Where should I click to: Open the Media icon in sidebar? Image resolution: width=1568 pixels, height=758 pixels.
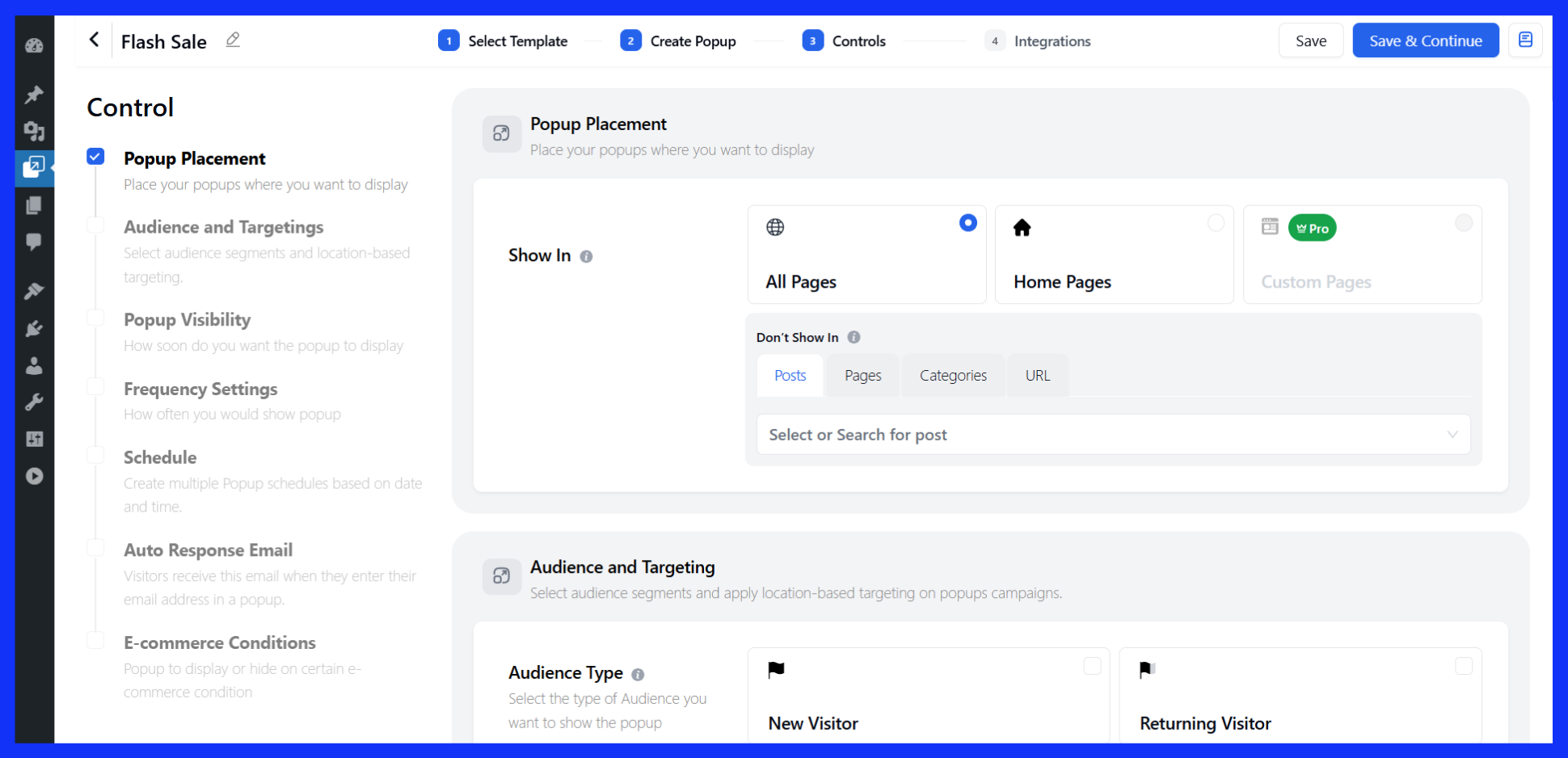[34, 131]
